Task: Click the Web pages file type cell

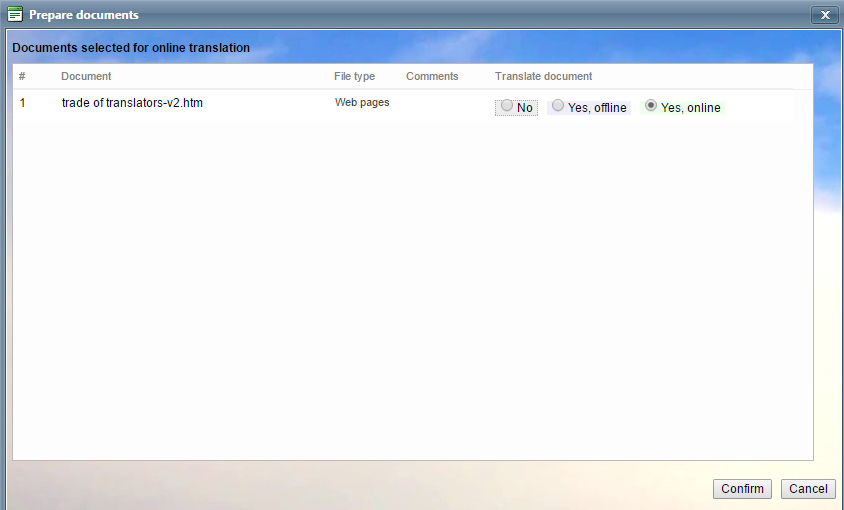Action: (x=362, y=102)
